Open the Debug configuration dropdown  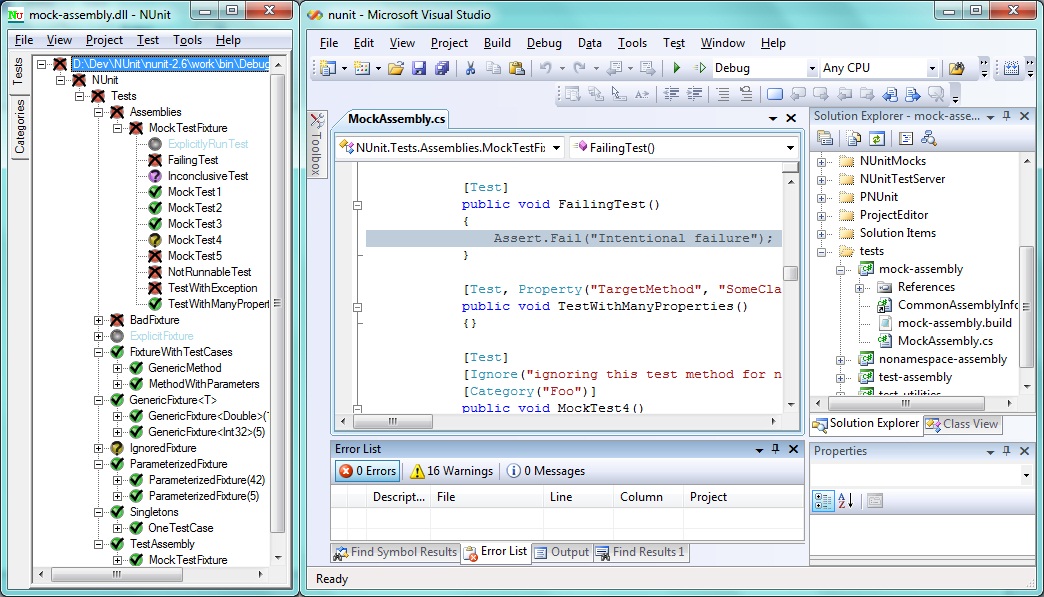coord(811,69)
